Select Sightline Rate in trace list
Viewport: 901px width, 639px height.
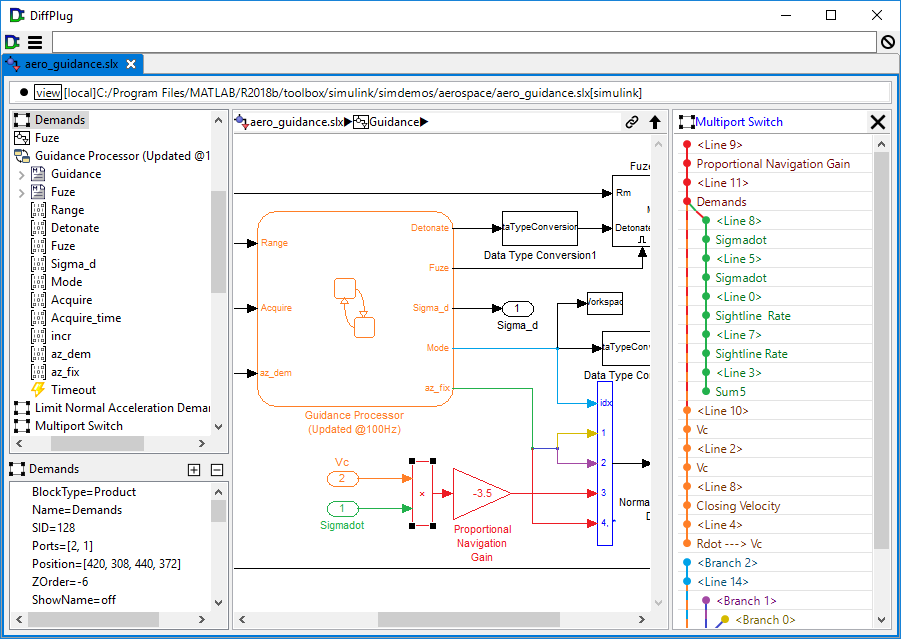751,354
